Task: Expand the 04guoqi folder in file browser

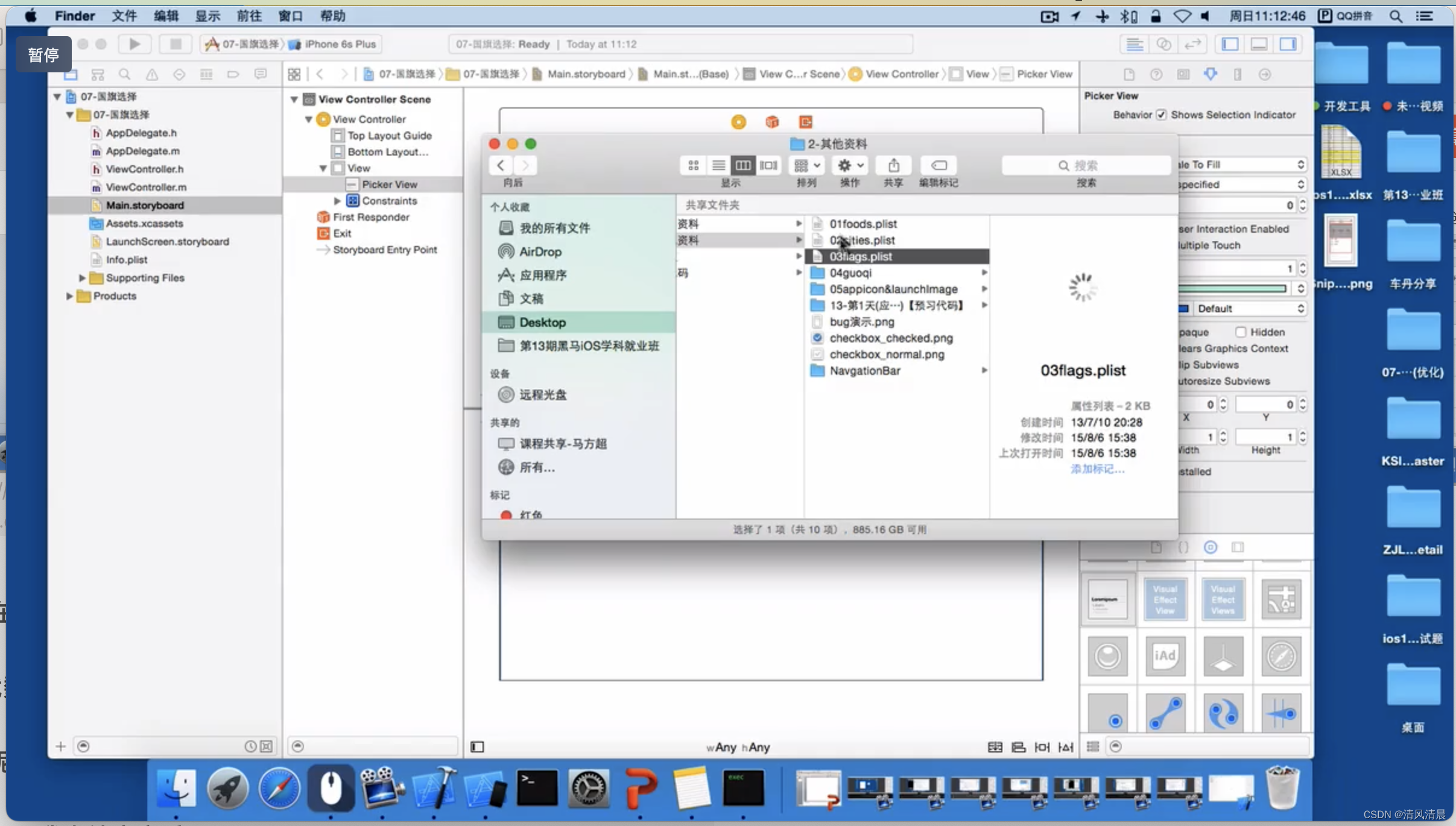Action: coord(983,272)
